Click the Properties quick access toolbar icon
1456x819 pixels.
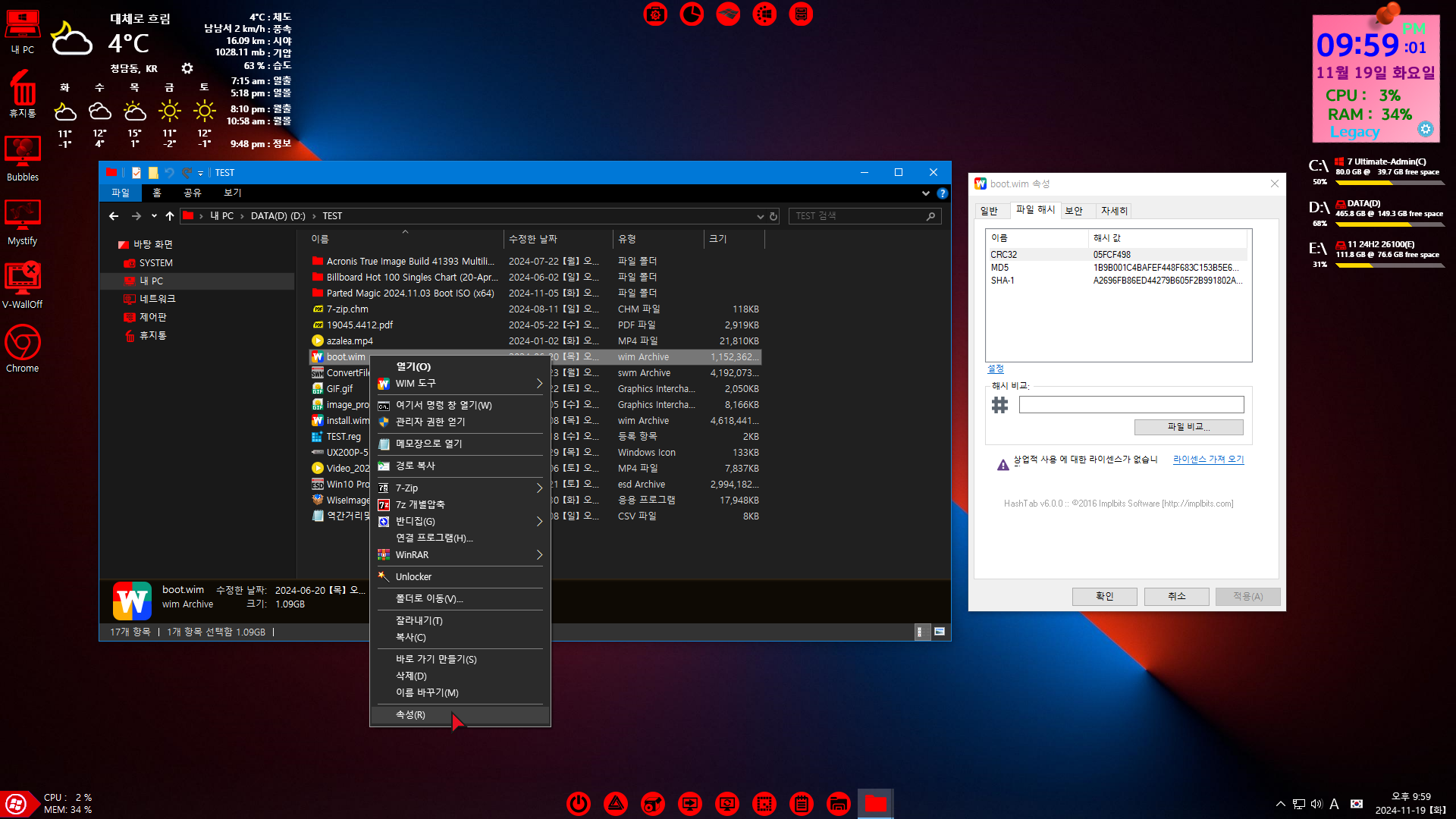click(x=136, y=173)
